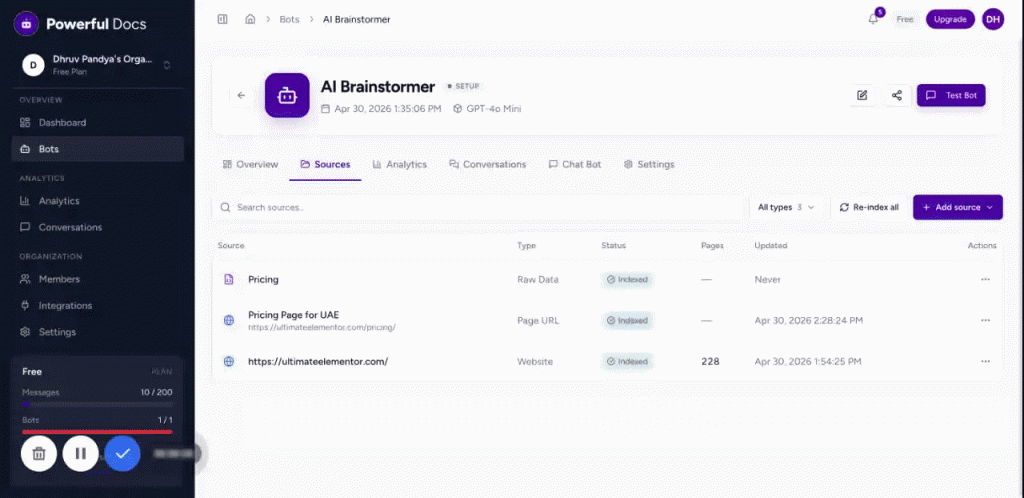Viewport: 1024px width, 498px height.
Task: Click the Updated column header
Action: (771, 245)
